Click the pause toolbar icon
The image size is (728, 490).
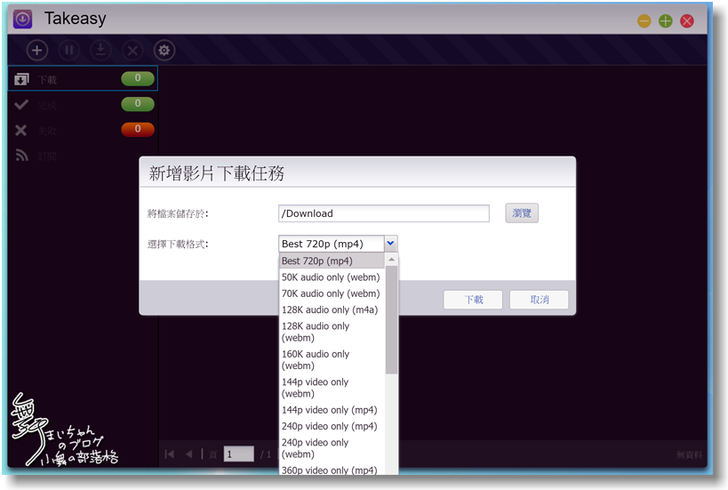click(69, 50)
